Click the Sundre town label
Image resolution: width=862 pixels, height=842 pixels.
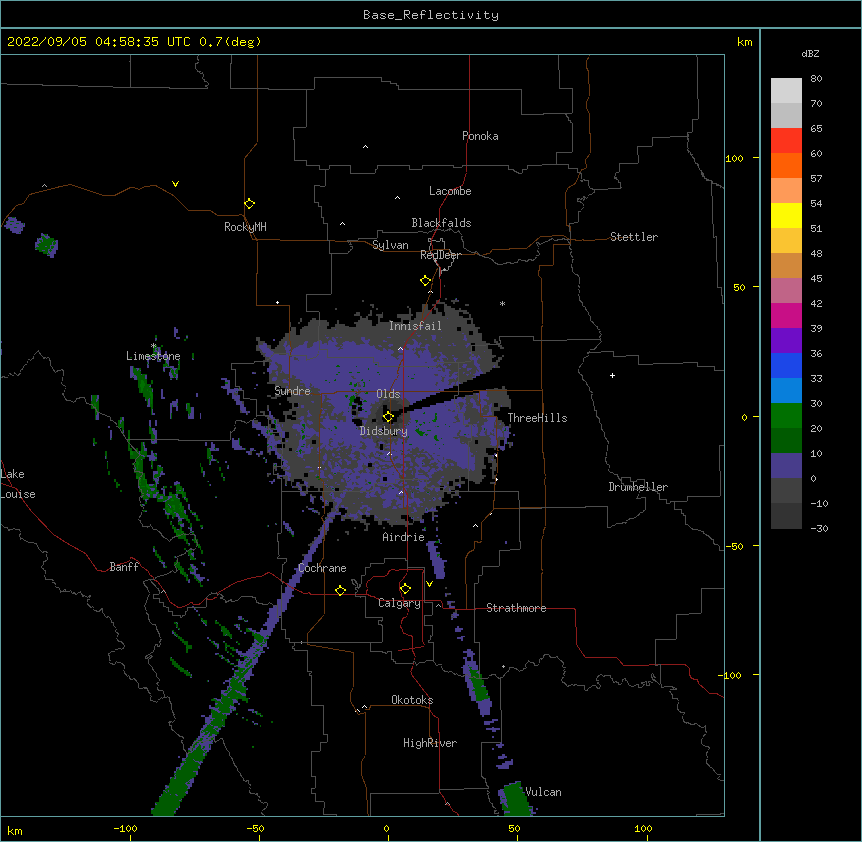coord(292,391)
